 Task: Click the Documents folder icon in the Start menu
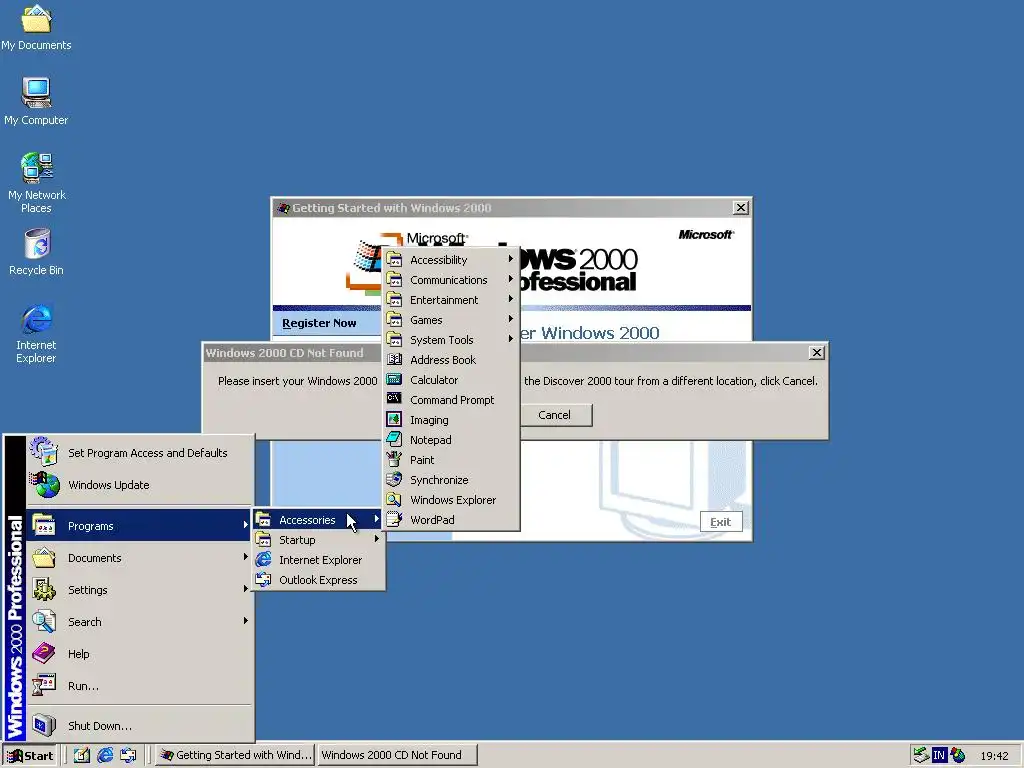coord(44,557)
